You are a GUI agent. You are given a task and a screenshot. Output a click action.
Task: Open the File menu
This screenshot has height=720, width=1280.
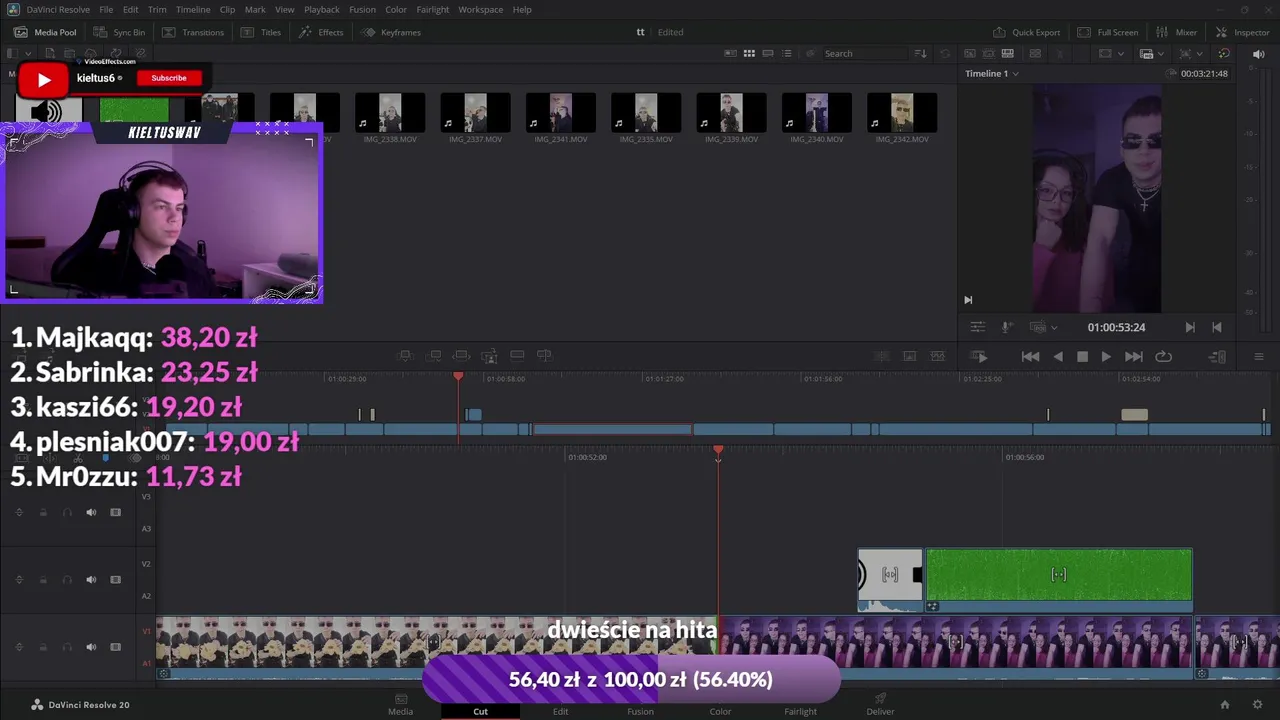pos(106,9)
